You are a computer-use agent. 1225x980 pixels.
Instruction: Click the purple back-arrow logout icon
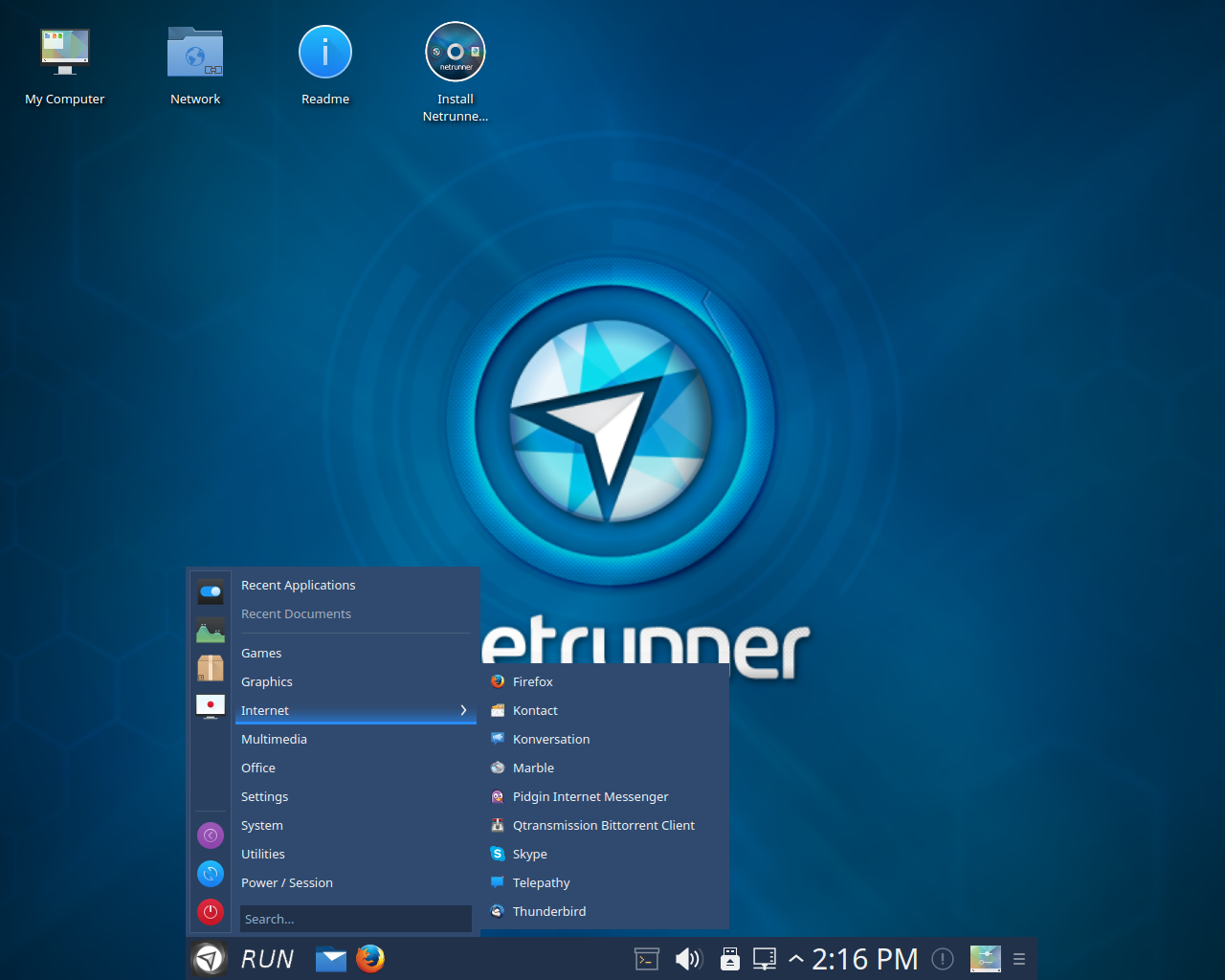point(211,835)
